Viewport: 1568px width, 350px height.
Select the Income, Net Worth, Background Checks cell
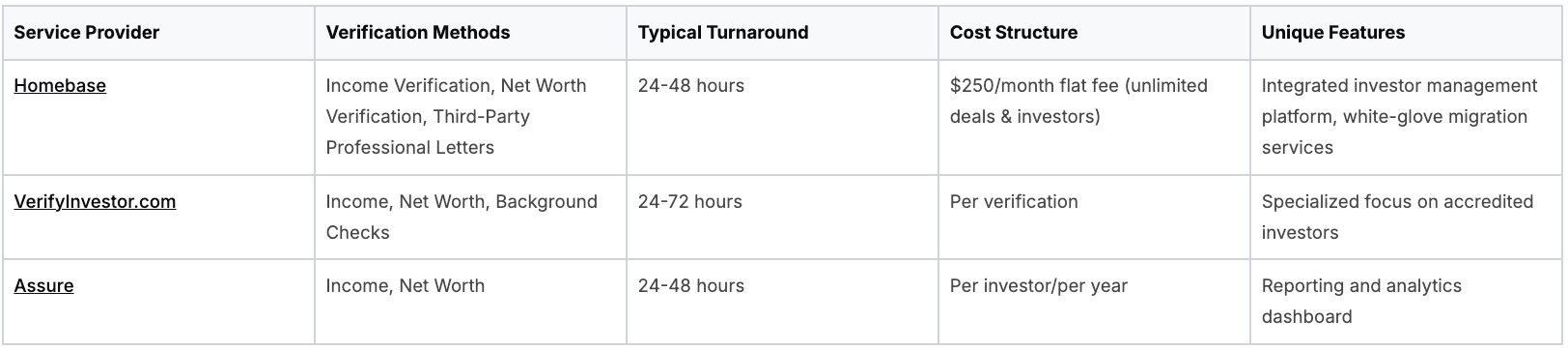(x=470, y=217)
